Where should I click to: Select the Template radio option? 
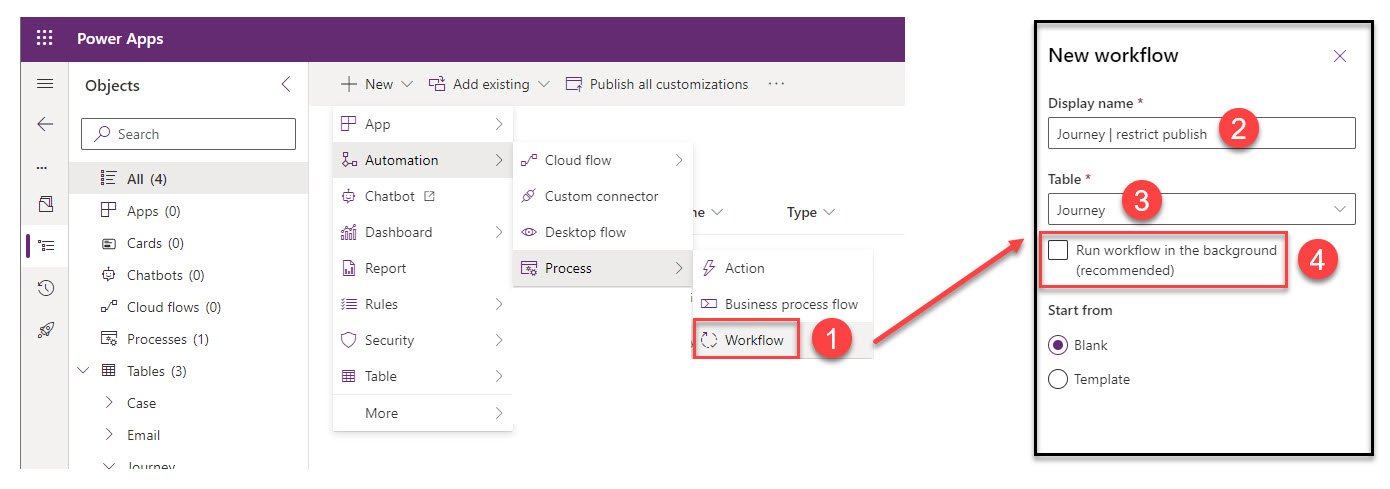pos(1057,379)
